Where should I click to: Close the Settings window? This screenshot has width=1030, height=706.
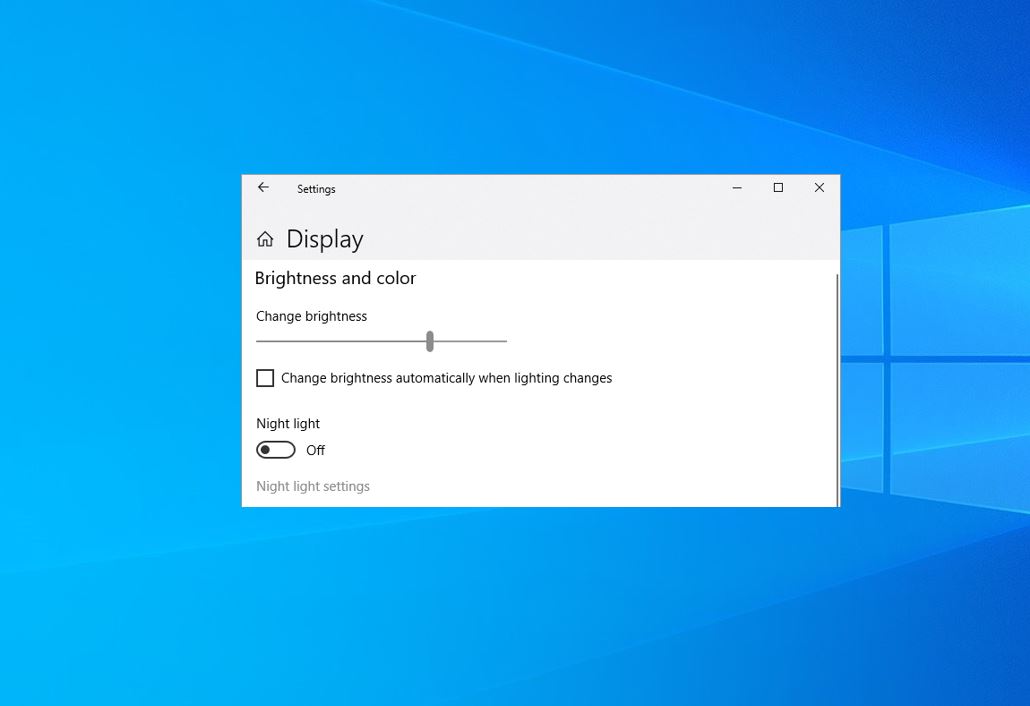click(819, 187)
